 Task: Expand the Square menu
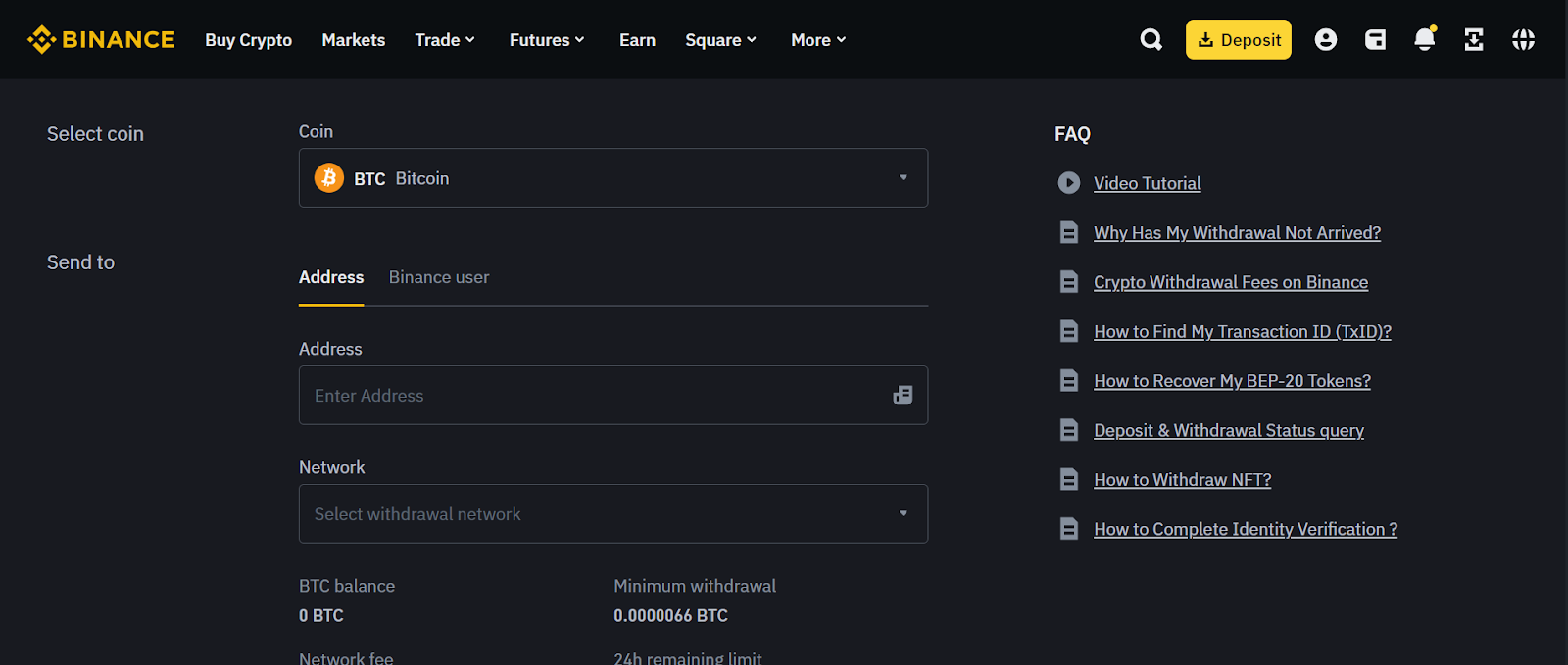721,40
